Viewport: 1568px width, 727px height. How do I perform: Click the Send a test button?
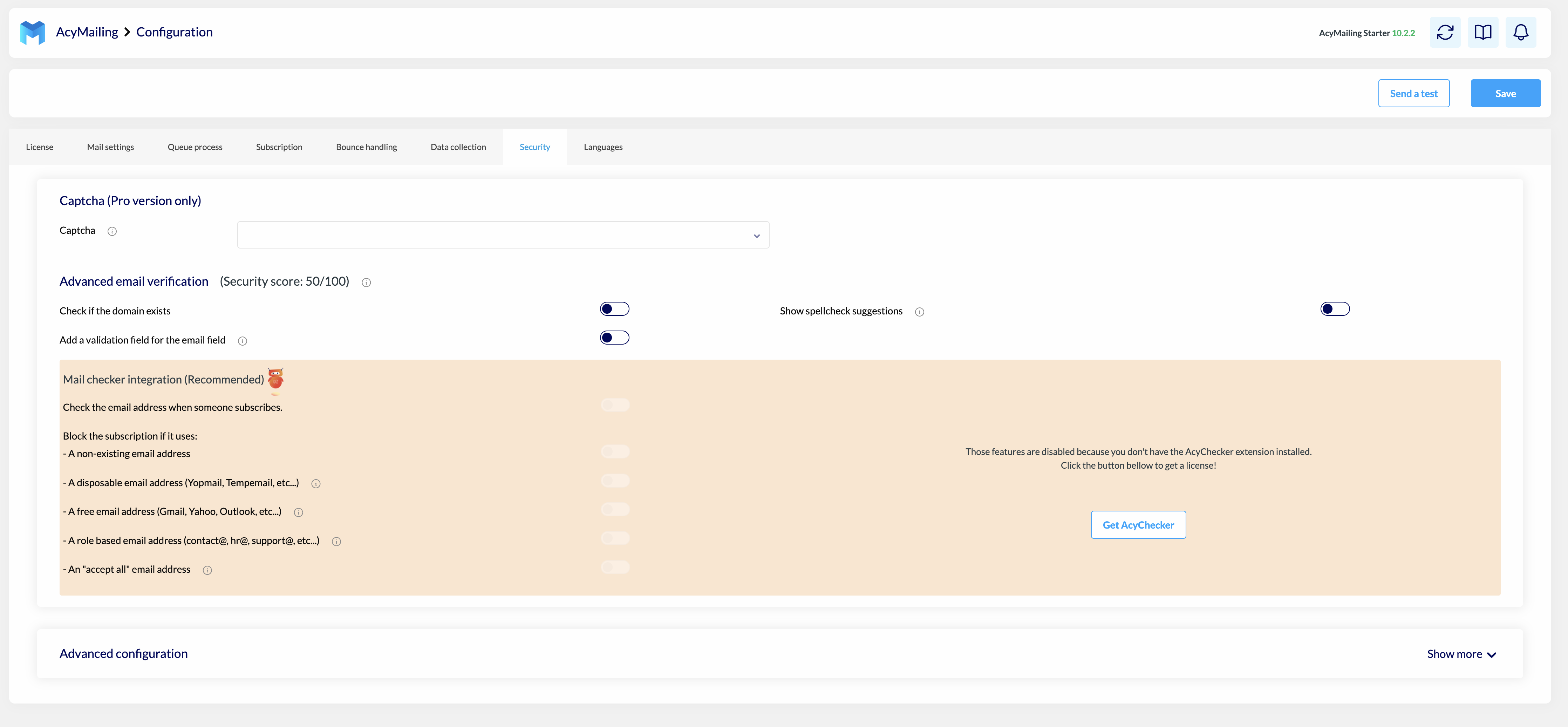pos(1413,93)
